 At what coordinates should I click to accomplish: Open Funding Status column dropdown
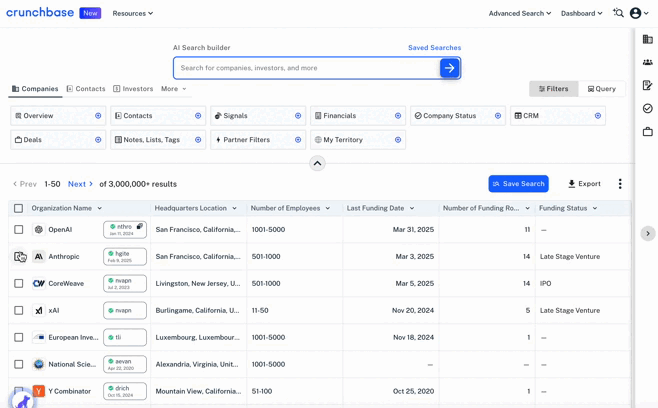click(595, 208)
